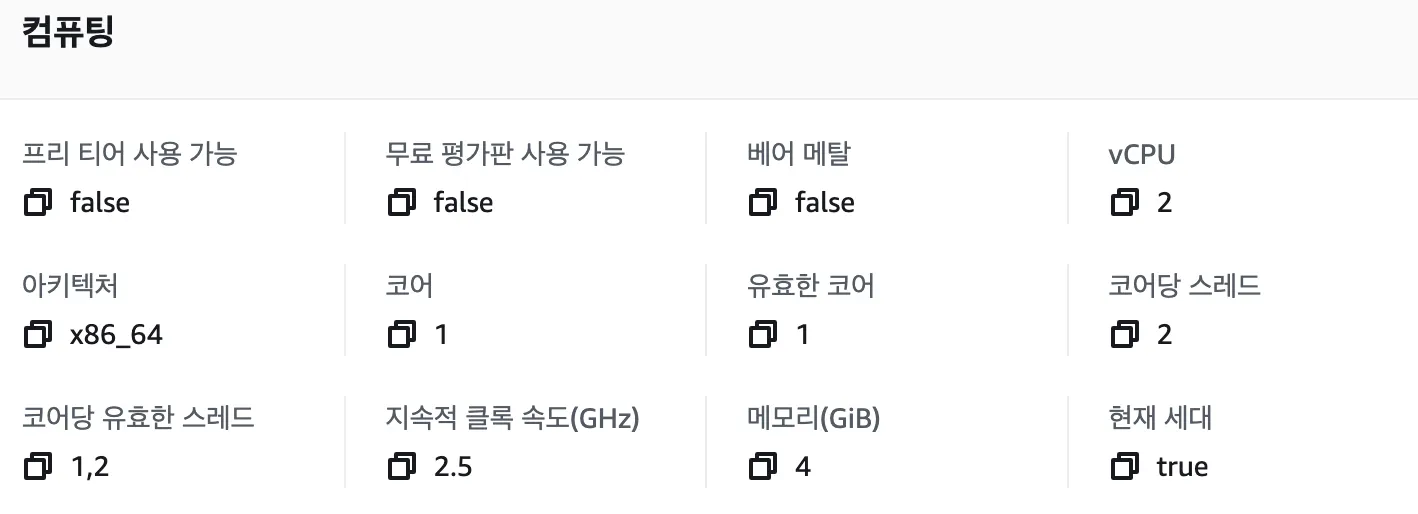Copy the vCPU value 2
The image size is (1418, 514).
(1125, 203)
